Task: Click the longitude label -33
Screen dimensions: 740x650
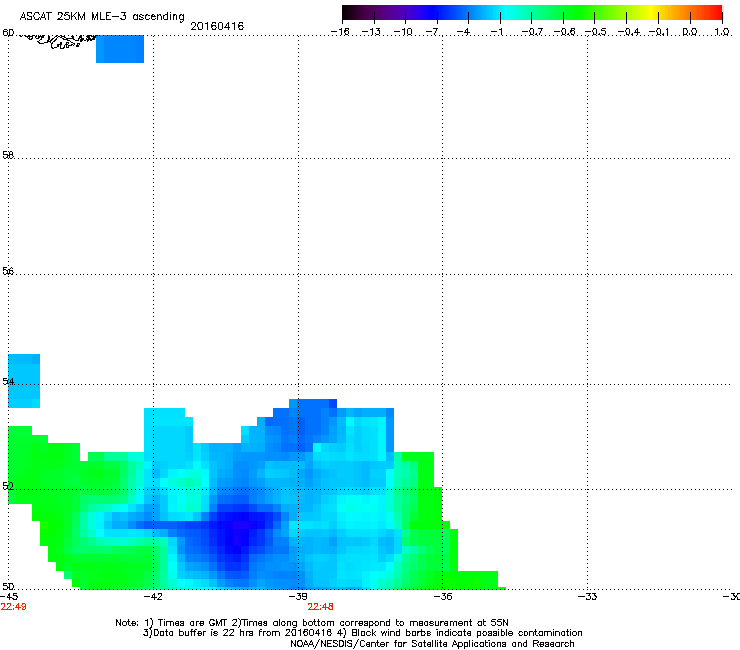Action: [x=587, y=597]
